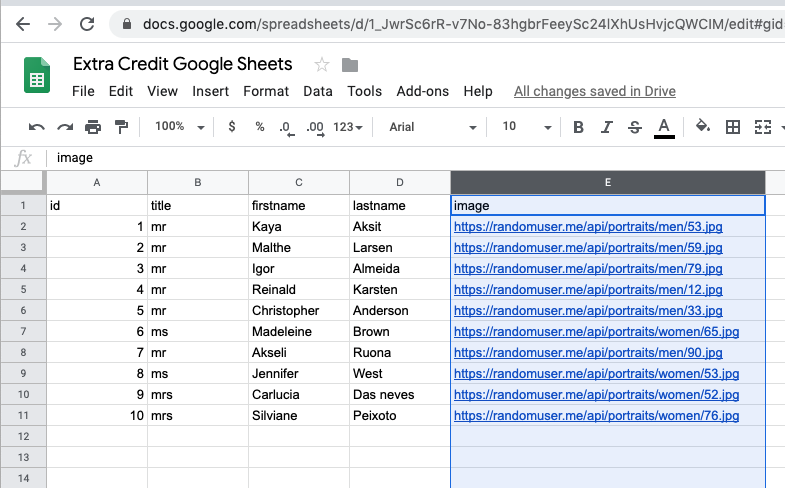Open the Add-ons menu

(x=422, y=91)
